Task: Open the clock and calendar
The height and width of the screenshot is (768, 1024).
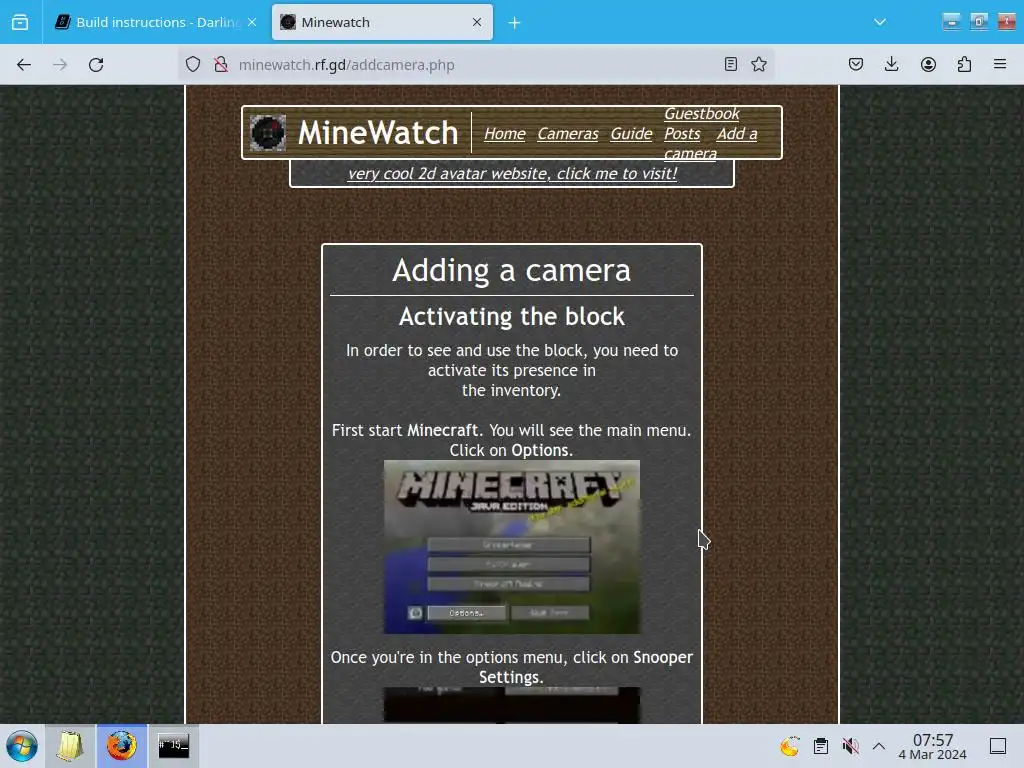Action: pos(933,746)
